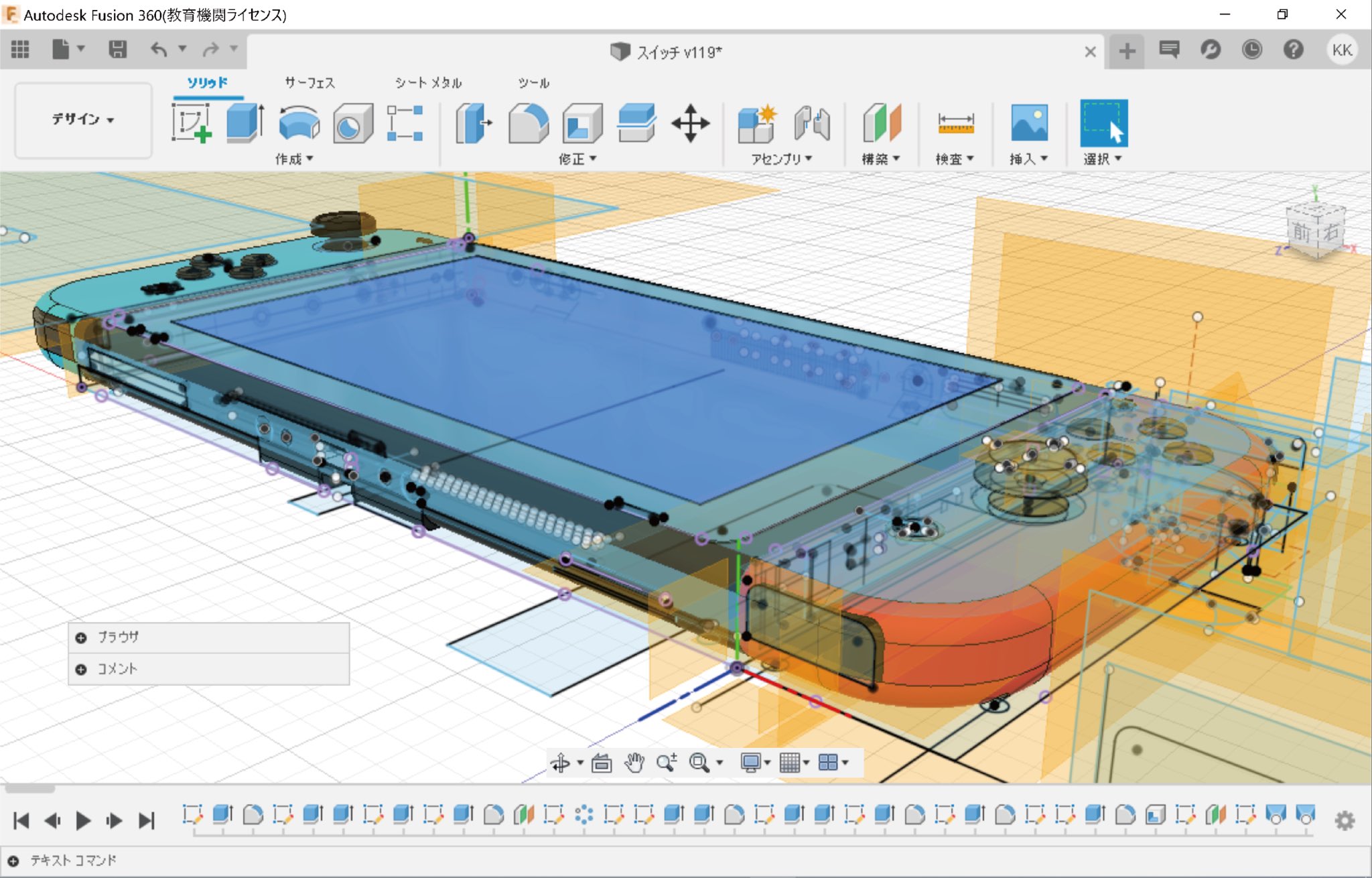The width and height of the screenshot is (1372, 878).
Task: Switch to the サーフェス tab
Action: (x=310, y=82)
